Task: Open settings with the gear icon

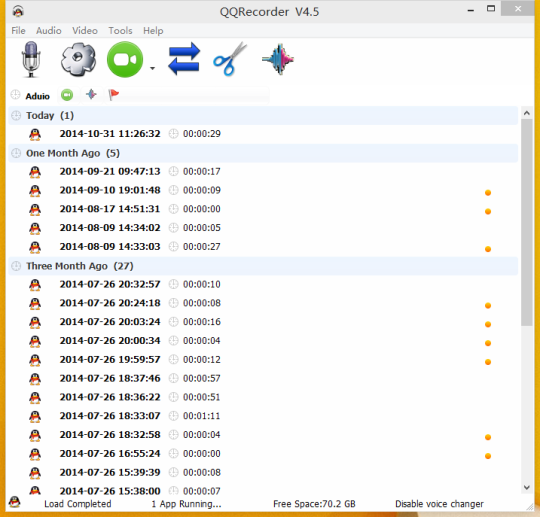Action: (x=78, y=60)
